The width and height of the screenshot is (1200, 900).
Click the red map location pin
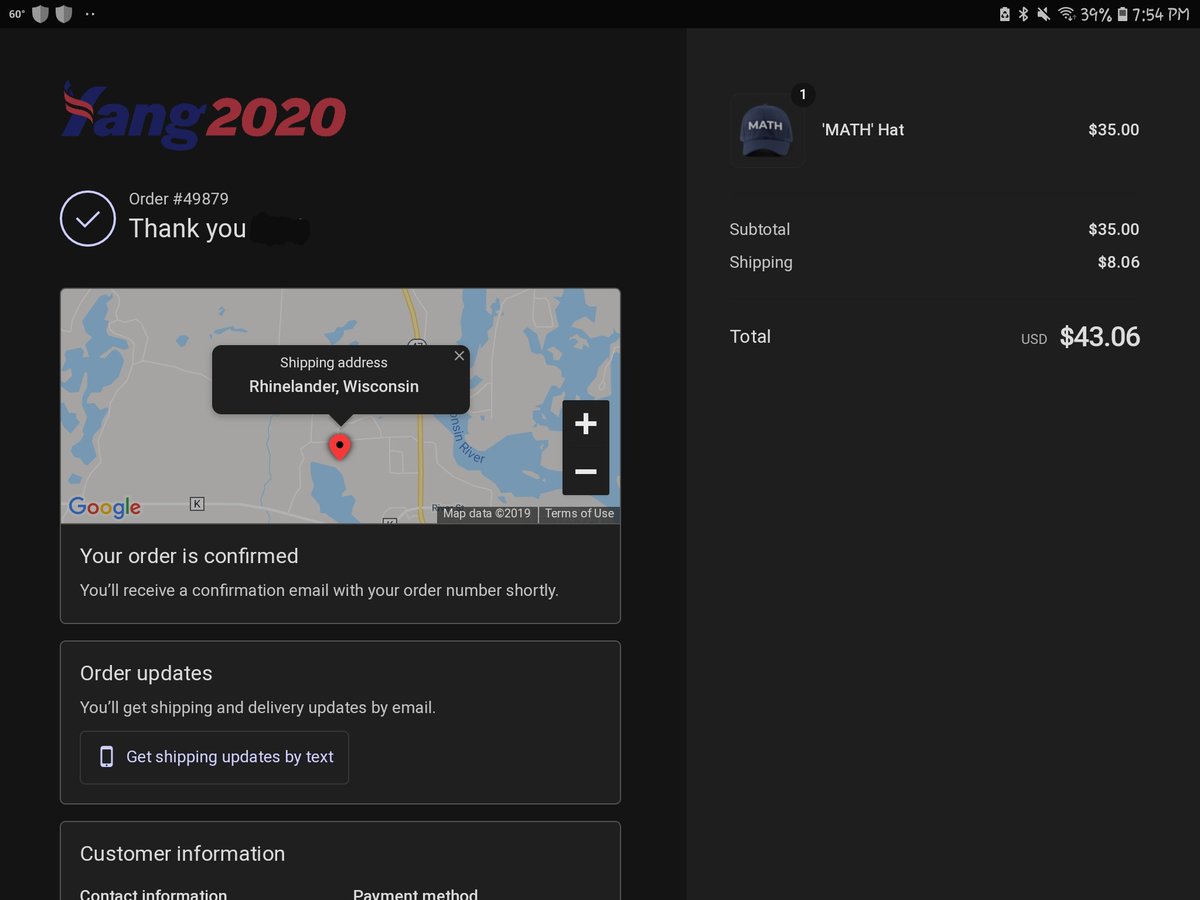(340, 447)
